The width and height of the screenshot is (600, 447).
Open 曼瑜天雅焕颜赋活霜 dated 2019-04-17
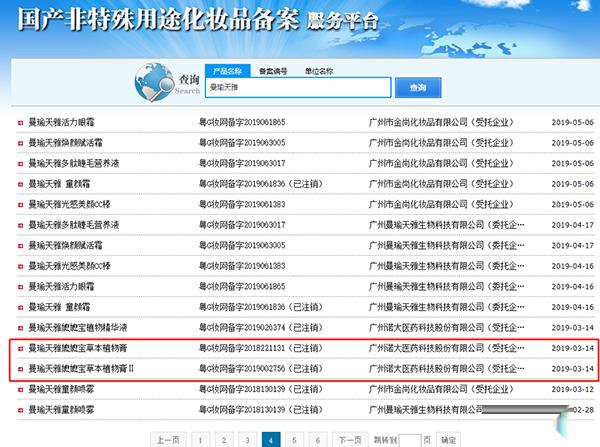(65, 246)
